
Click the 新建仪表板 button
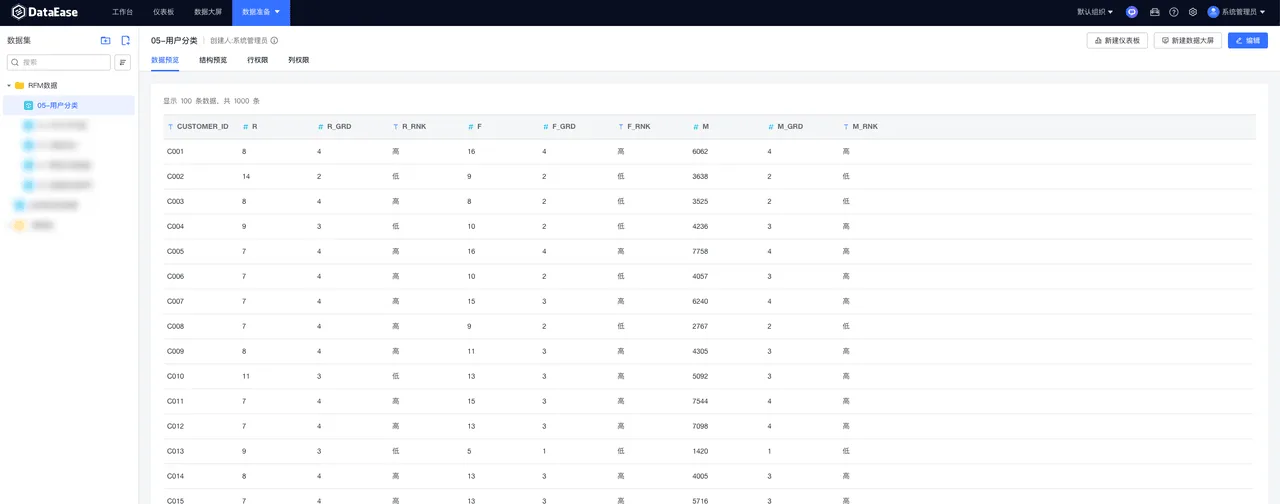1117,41
